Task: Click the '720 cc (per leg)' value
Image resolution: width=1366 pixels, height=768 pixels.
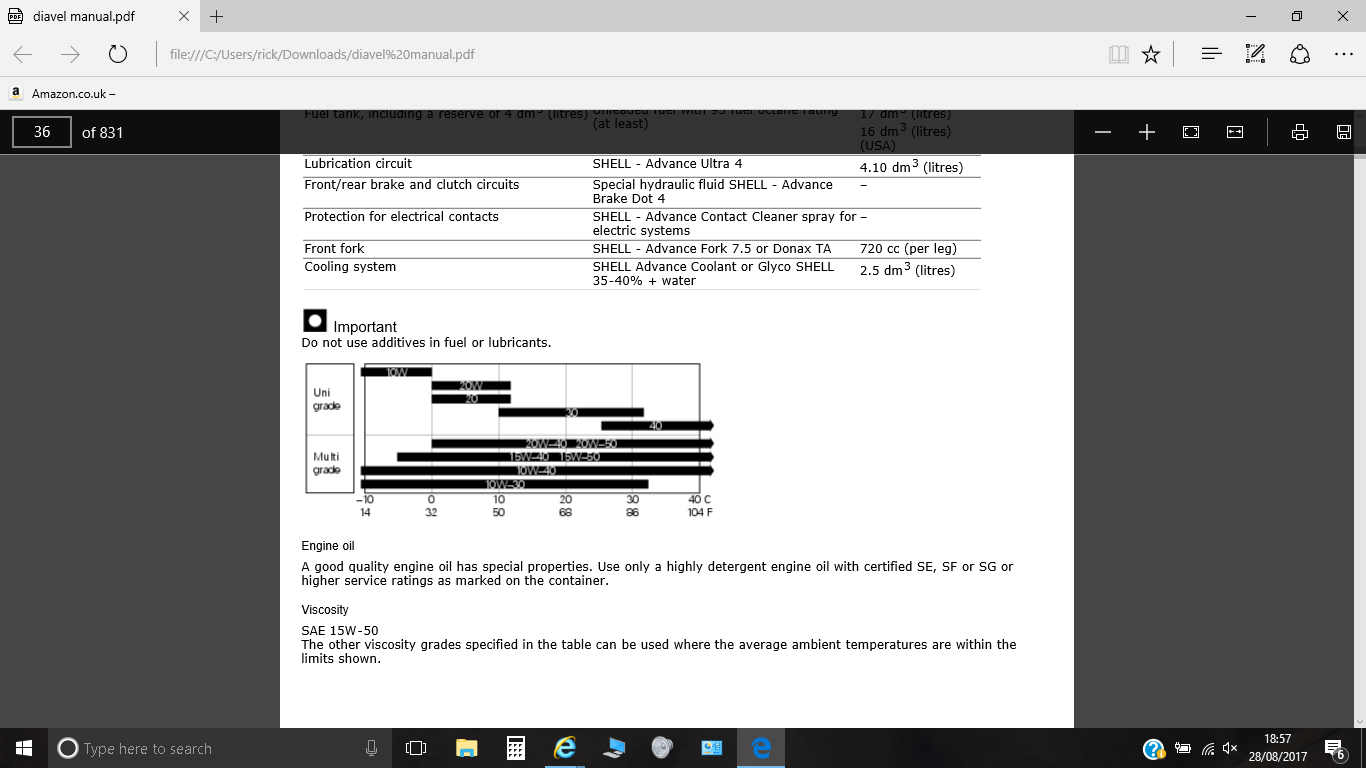Action: click(x=908, y=249)
